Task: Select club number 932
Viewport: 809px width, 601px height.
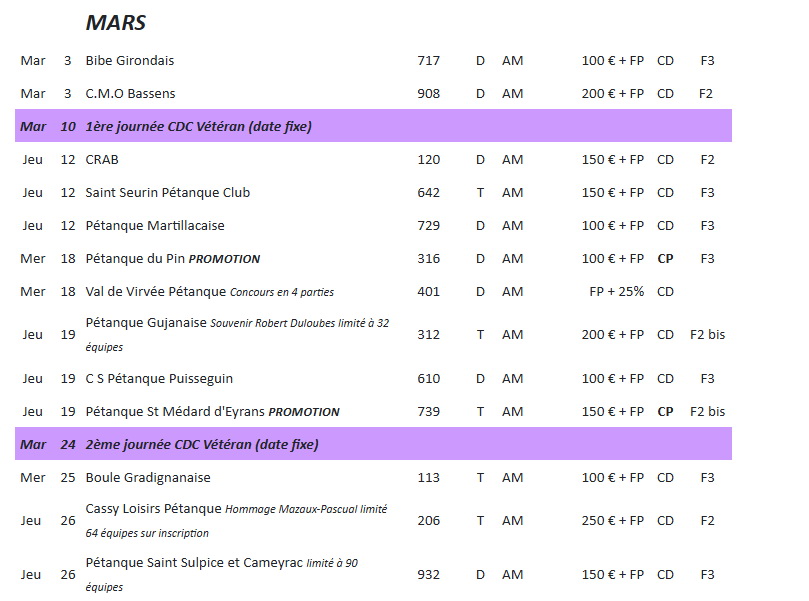Action: pyautogui.click(x=428, y=575)
